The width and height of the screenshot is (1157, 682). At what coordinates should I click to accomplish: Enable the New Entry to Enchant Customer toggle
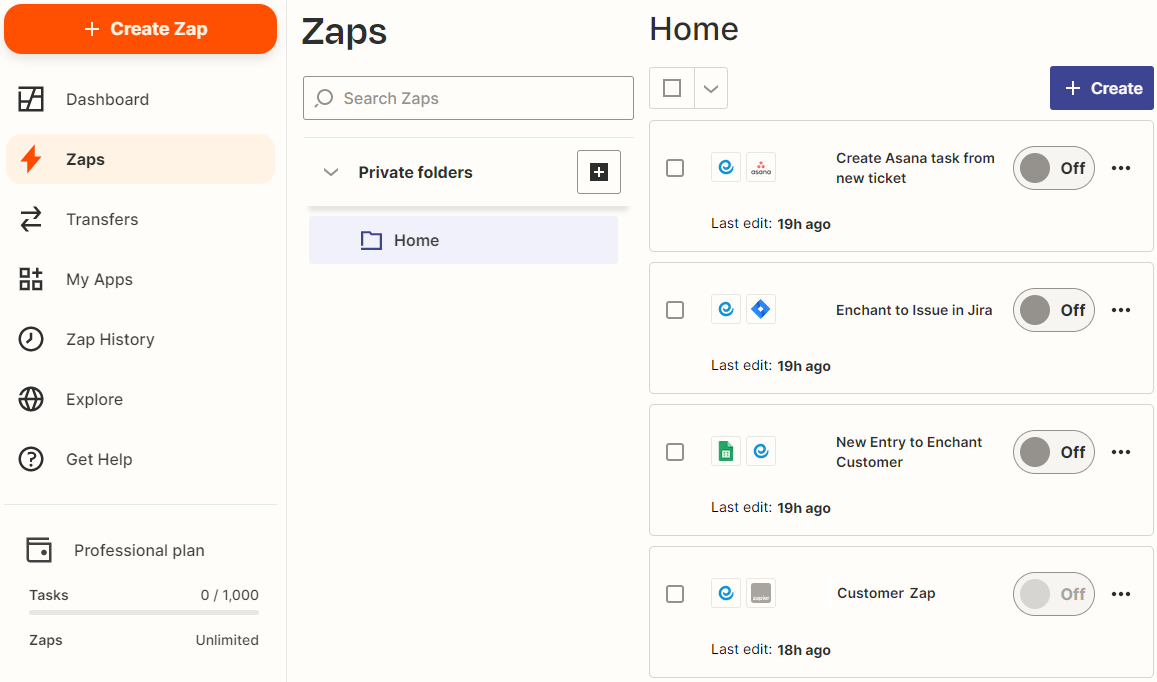tap(1053, 452)
